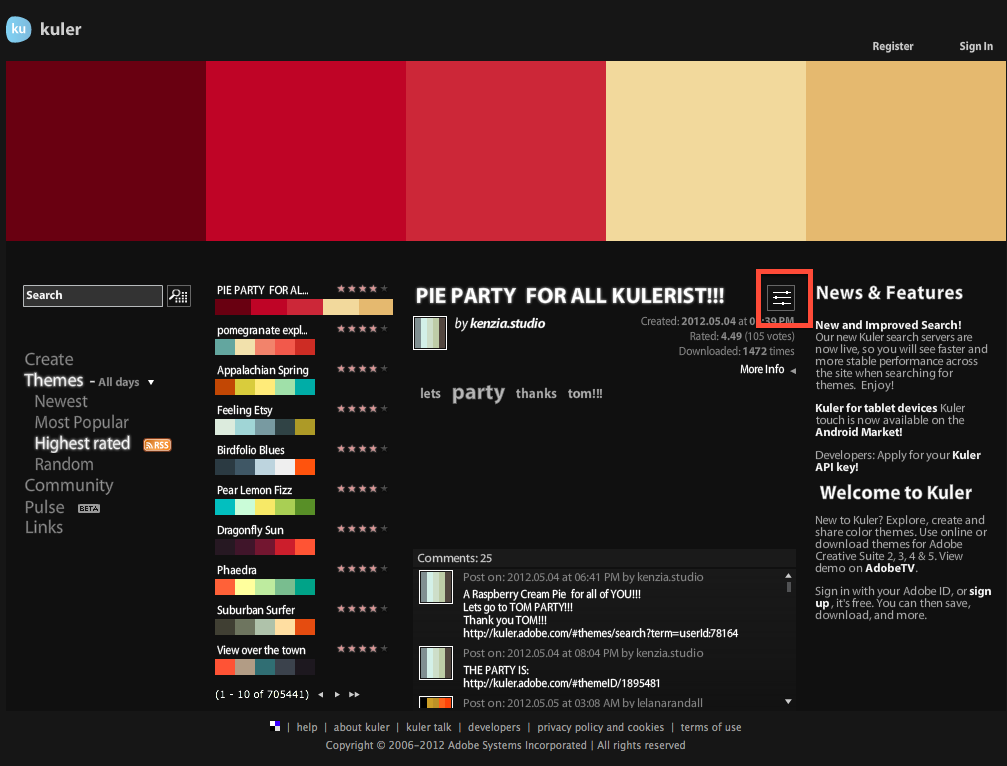Open kenzia.studio author profile link

pos(507,324)
